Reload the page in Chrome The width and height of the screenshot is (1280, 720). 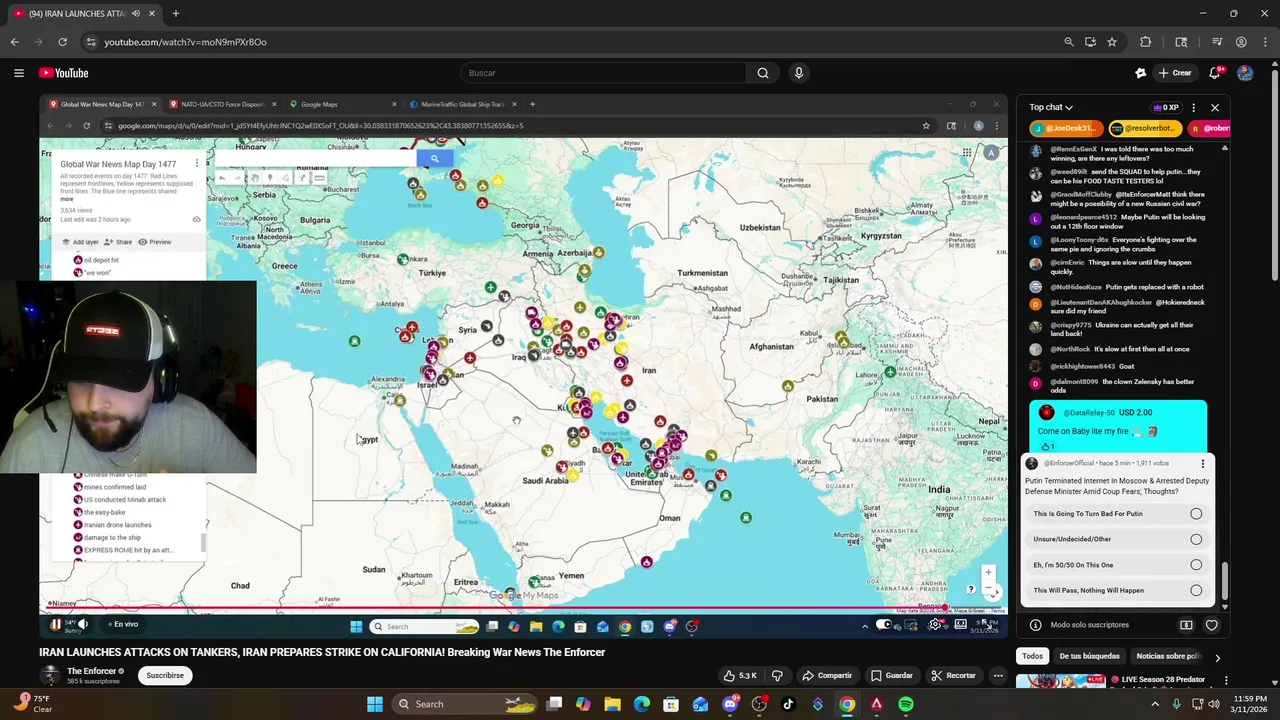pyautogui.click(x=62, y=42)
